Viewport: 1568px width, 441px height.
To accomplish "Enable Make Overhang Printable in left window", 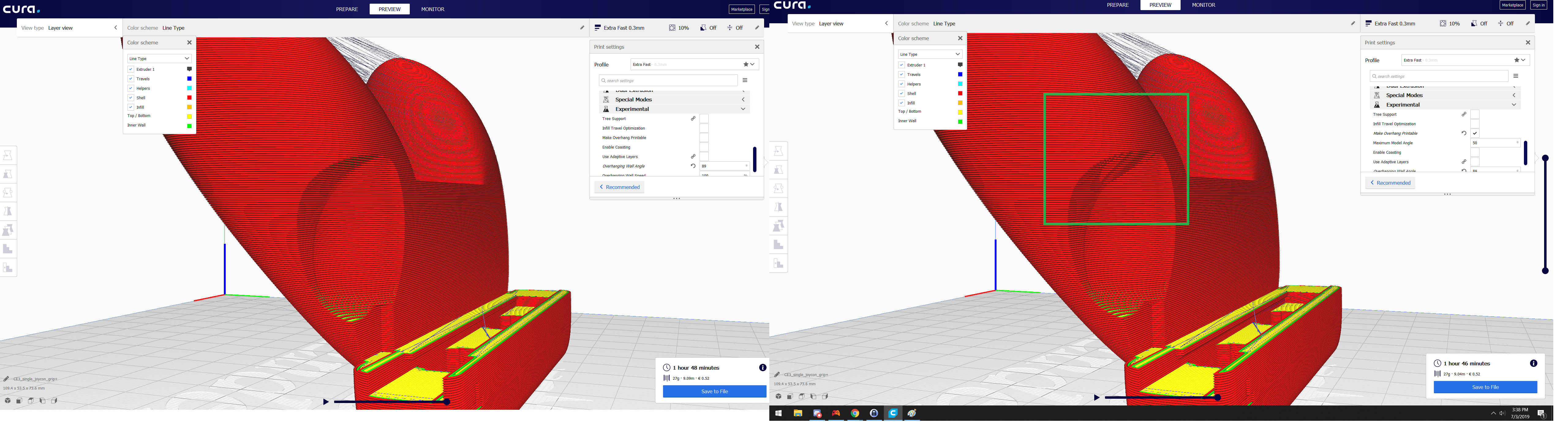I will 704,138.
